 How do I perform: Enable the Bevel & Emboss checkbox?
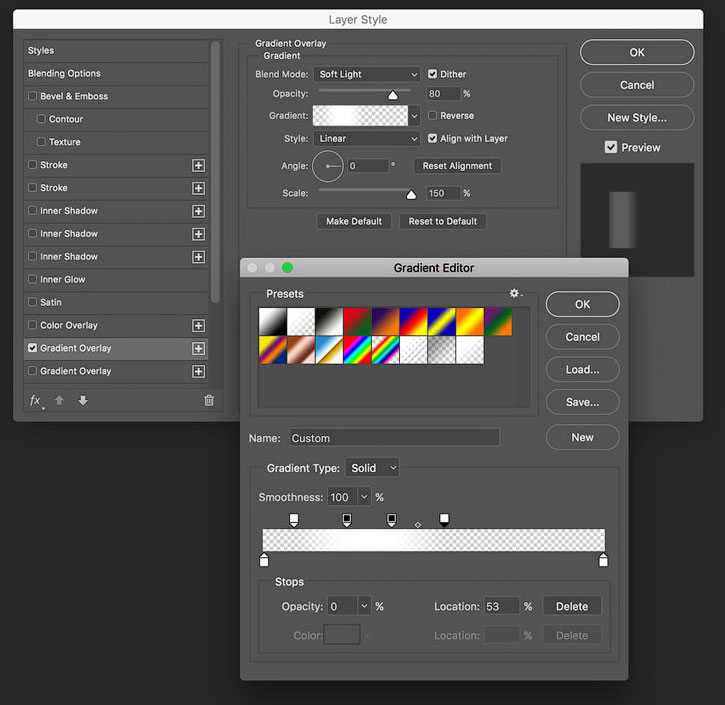pos(32,96)
